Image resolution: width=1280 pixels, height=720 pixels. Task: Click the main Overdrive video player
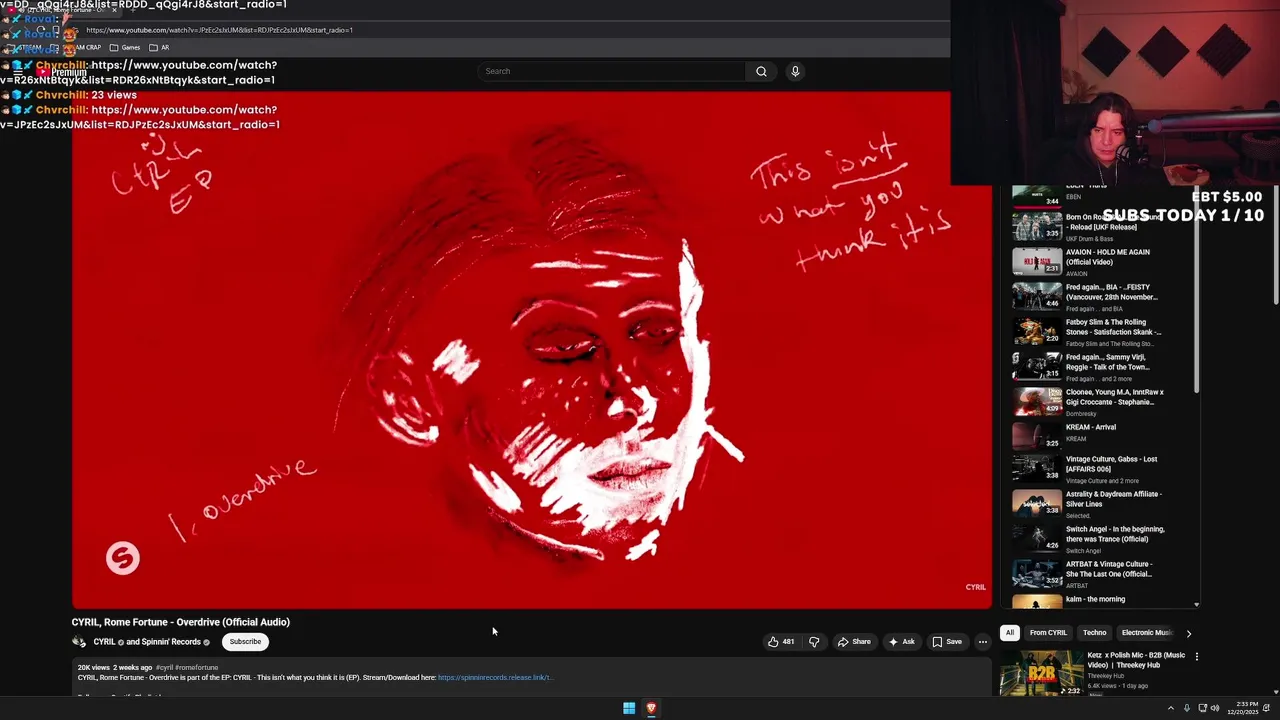tap(531, 350)
